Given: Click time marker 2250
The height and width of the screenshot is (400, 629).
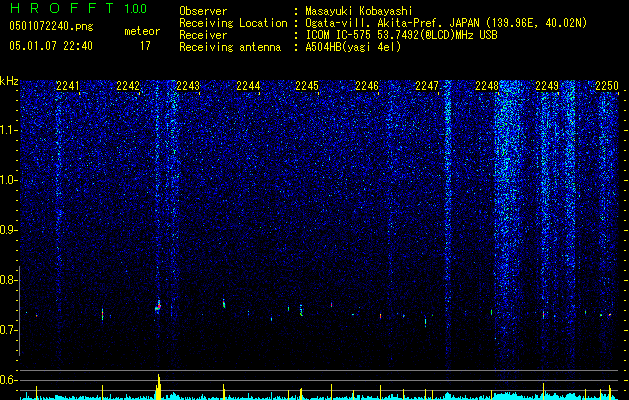Looking at the screenshot, I should 607,86.
